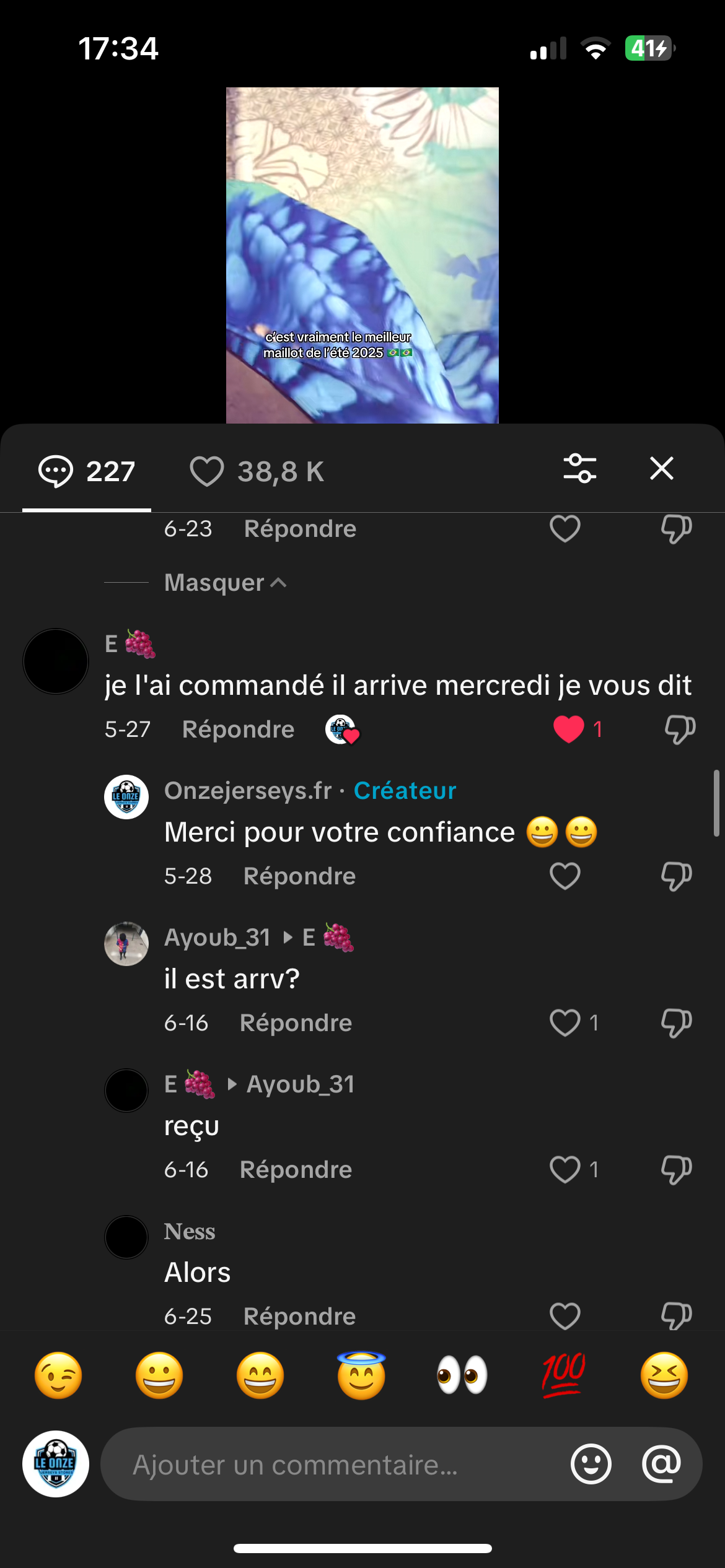Unlike E's 'je l'ai commandé' comment
Viewport: 725px width, 1568px height.
568,729
